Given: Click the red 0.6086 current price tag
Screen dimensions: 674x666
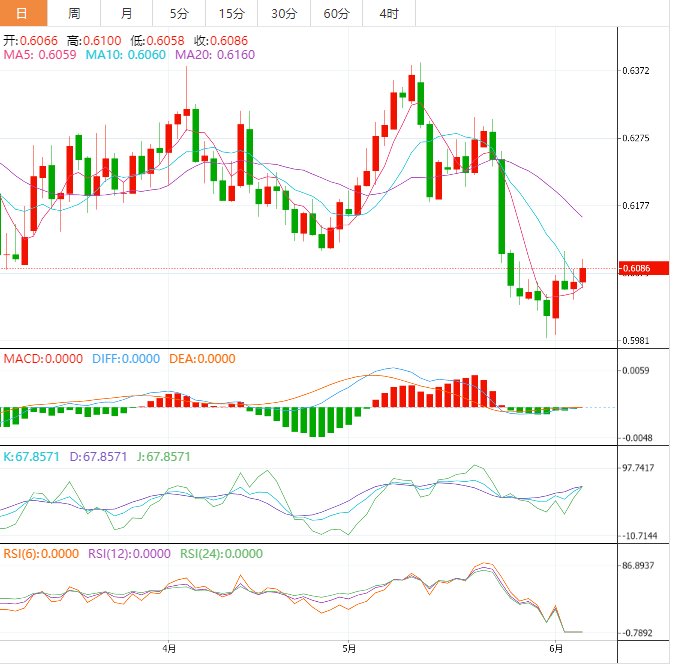Looking at the screenshot, I should point(637,268).
